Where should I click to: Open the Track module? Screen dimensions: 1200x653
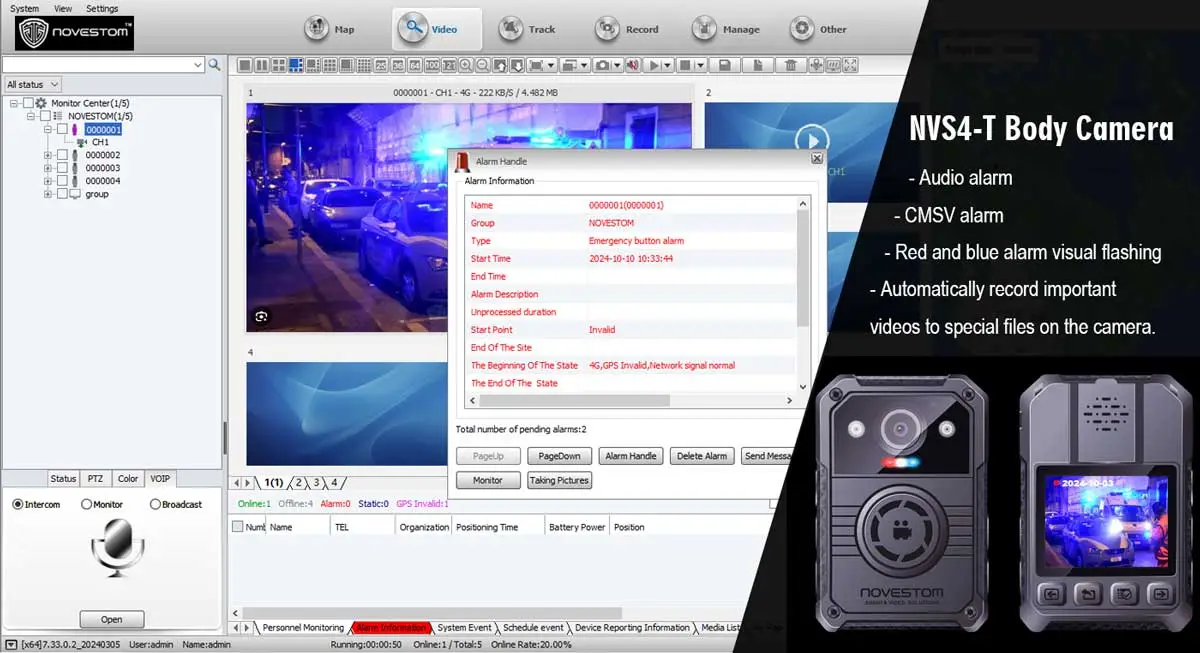527,29
